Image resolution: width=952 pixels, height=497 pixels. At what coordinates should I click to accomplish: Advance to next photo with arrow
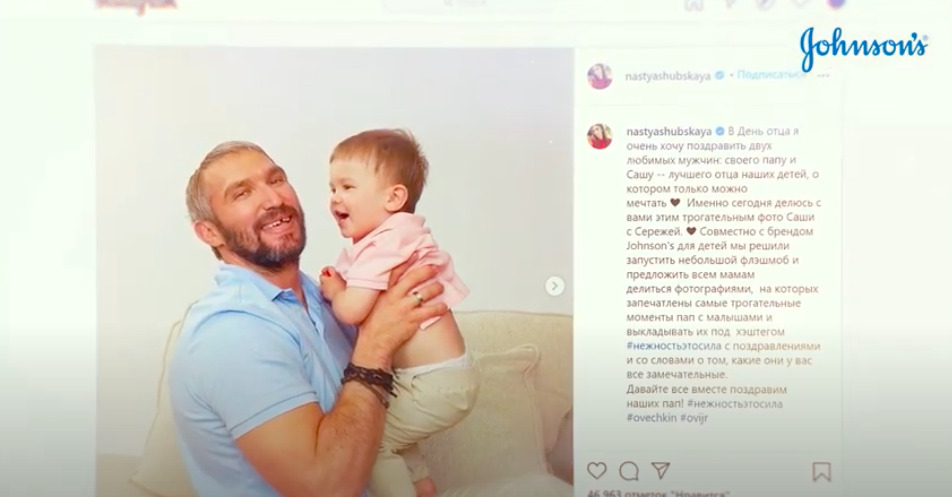(554, 286)
